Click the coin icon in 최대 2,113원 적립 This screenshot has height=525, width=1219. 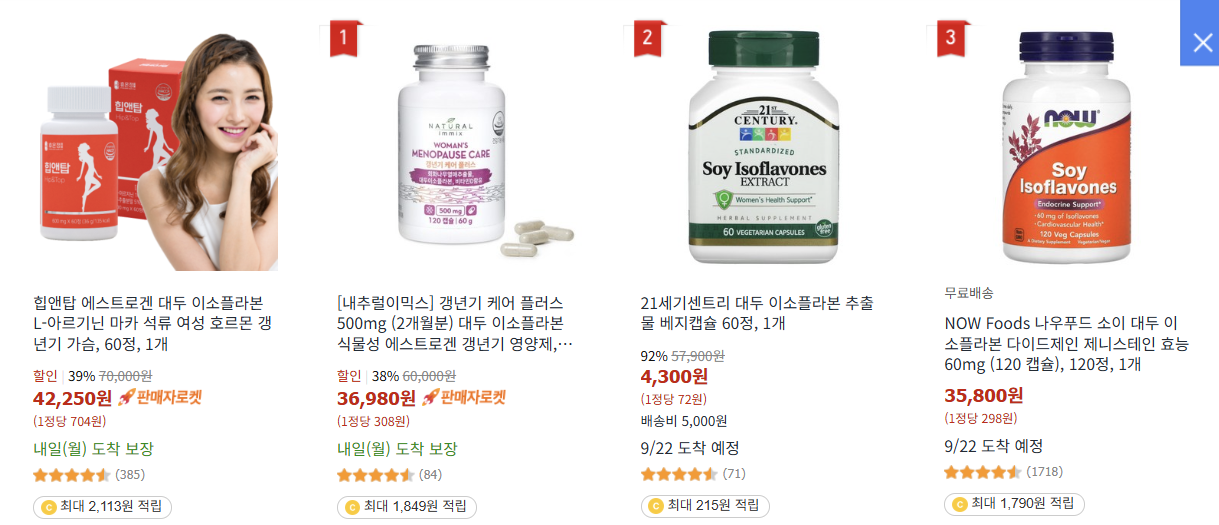tap(48, 506)
